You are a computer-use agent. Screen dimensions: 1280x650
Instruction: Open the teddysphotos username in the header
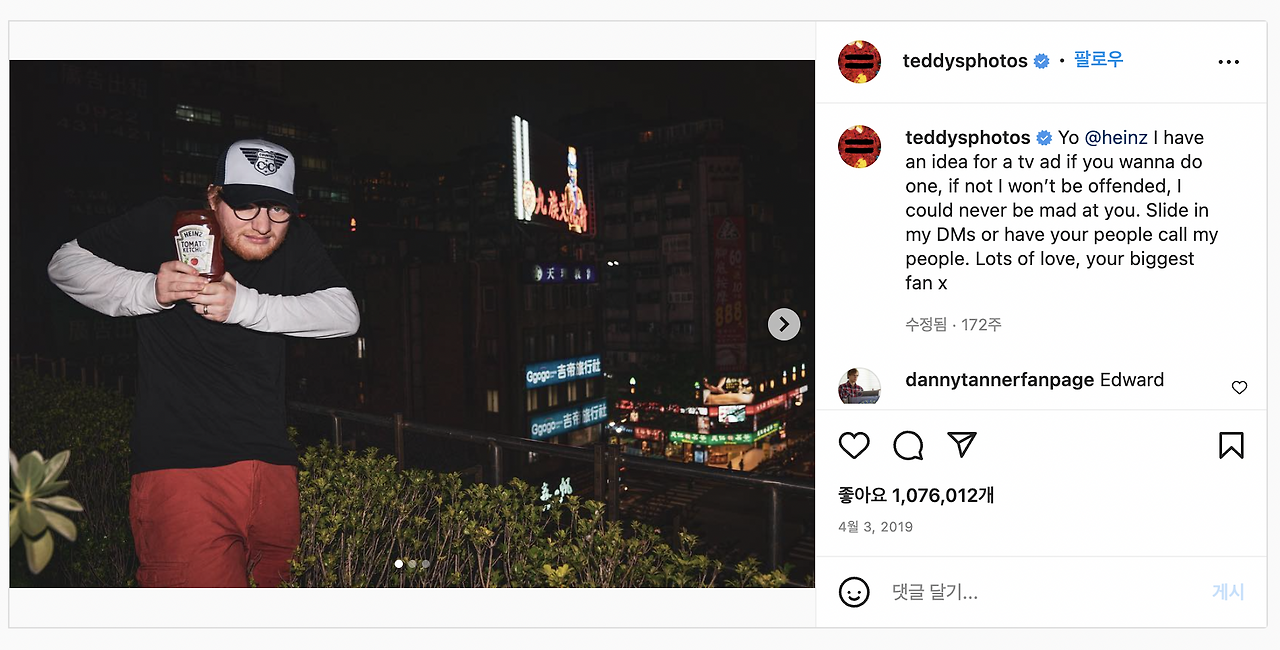click(965, 61)
